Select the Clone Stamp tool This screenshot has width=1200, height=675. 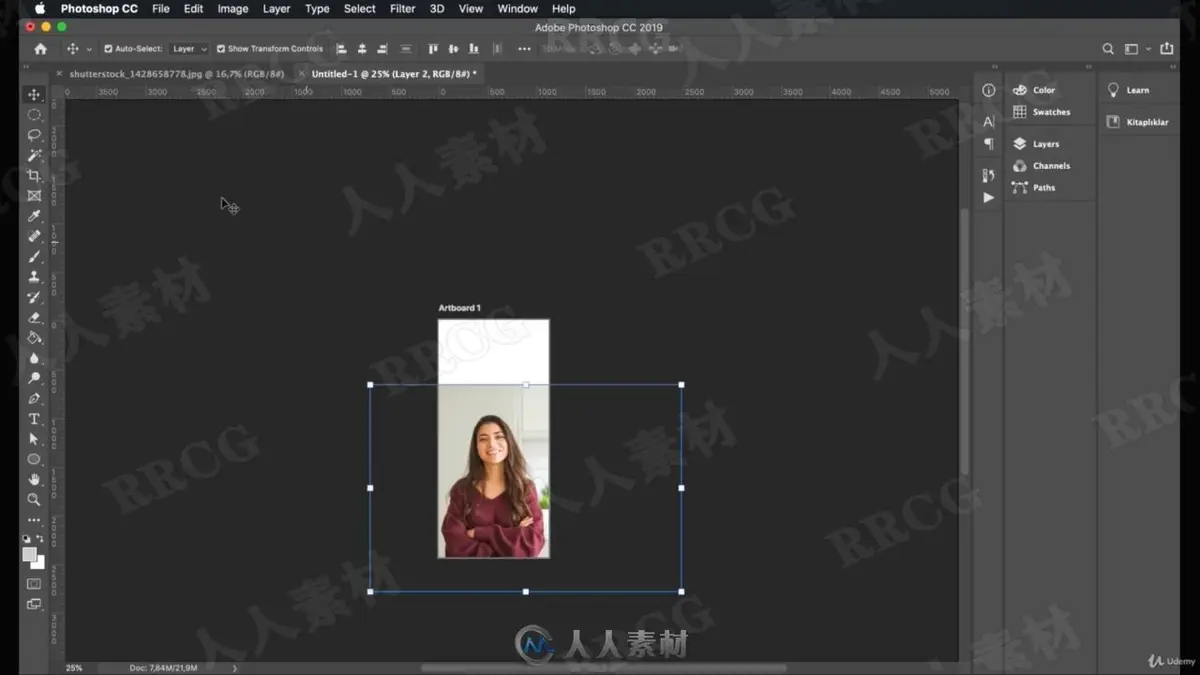[34, 277]
